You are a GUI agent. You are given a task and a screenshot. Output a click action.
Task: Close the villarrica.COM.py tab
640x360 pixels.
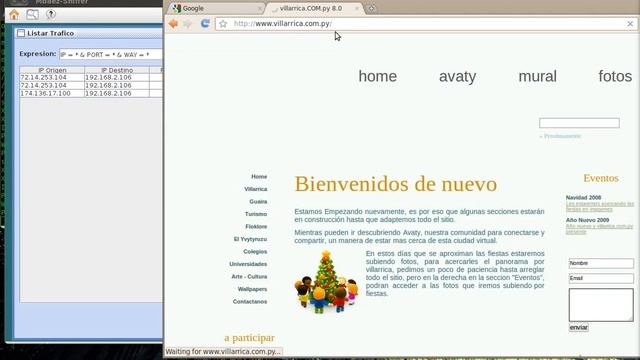click(357, 8)
